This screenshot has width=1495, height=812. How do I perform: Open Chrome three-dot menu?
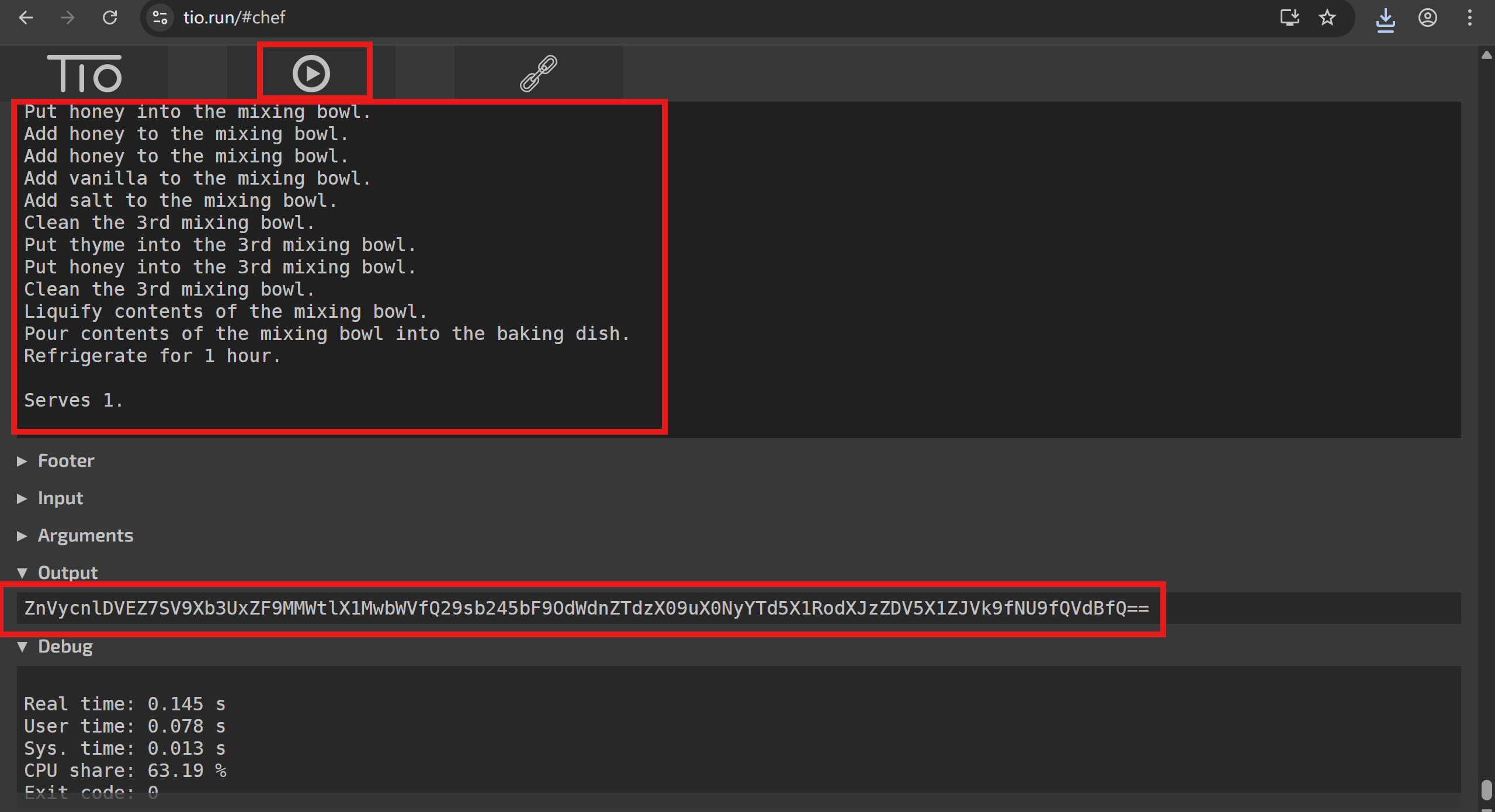(x=1469, y=18)
